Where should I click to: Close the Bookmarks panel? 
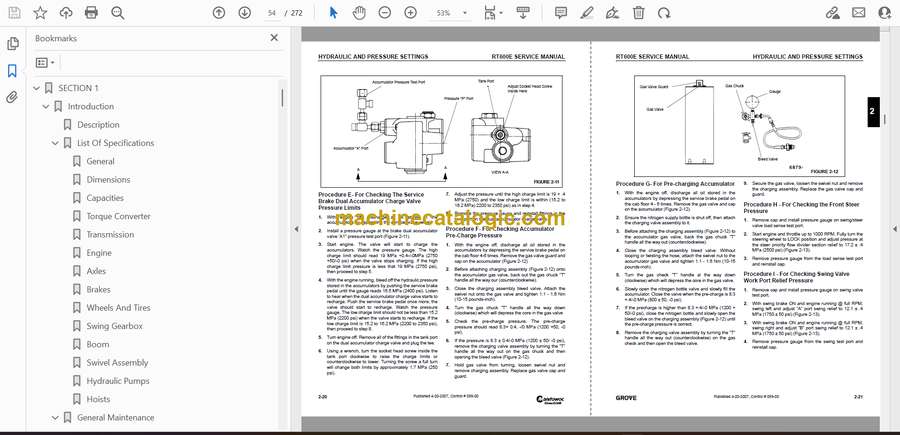tap(274, 38)
